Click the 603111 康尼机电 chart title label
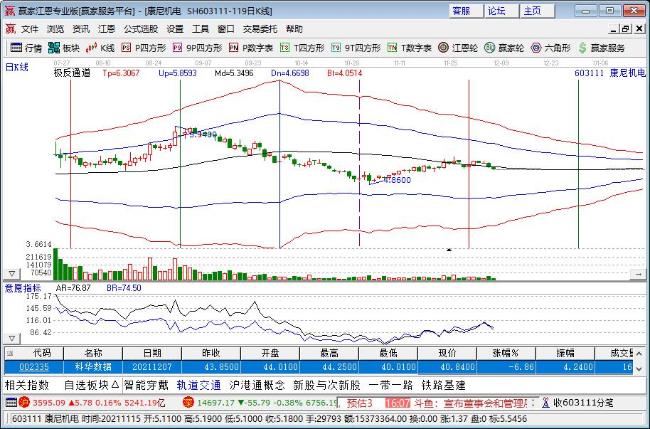Image resolution: width=650 pixels, height=429 pixels. tap(610, 73)
